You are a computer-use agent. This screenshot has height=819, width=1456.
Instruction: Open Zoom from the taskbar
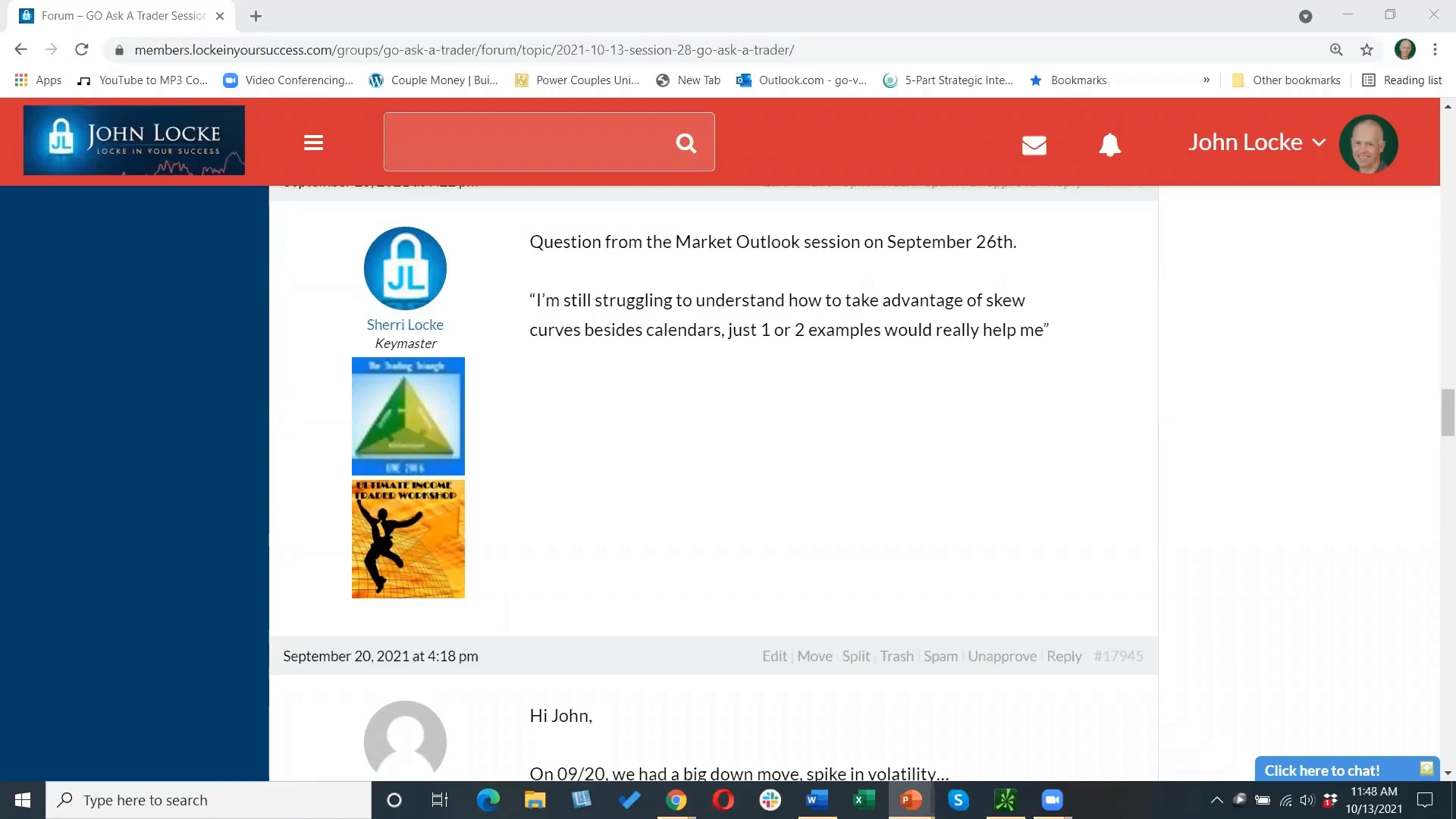(x=1052, y=800)
